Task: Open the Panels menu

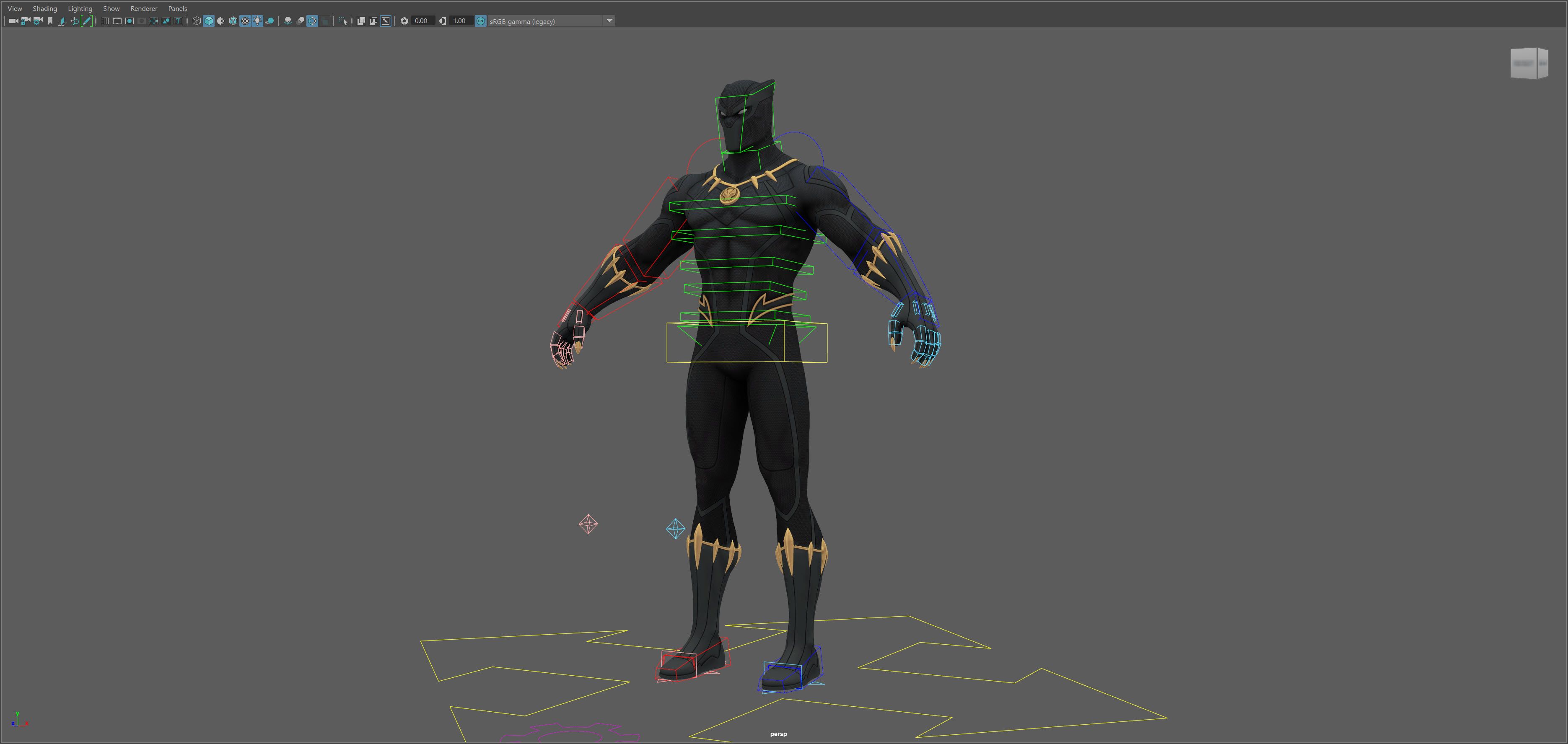Action: coord(178,8)
